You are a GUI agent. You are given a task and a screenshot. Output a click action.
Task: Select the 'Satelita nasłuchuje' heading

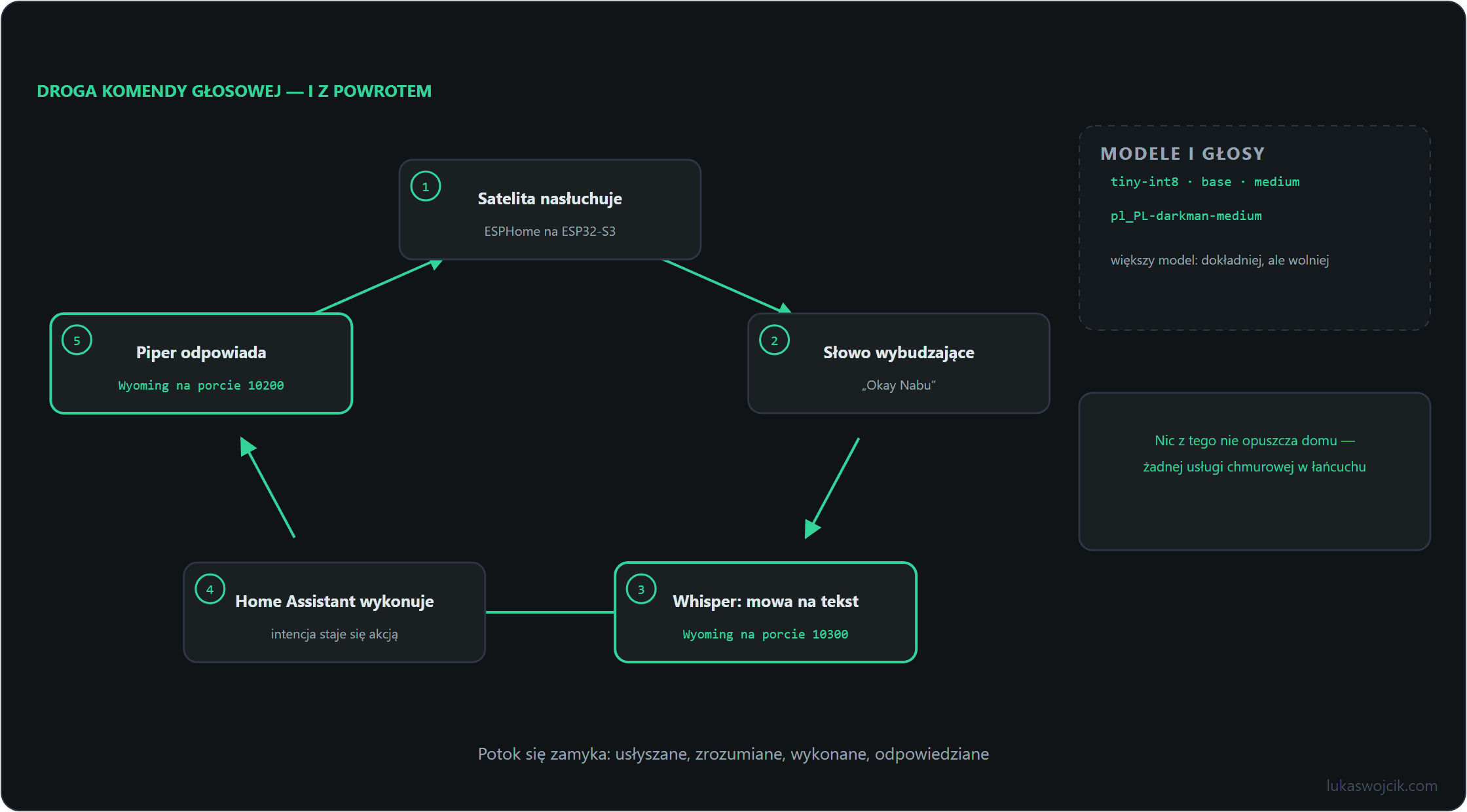tap(549, 198)
